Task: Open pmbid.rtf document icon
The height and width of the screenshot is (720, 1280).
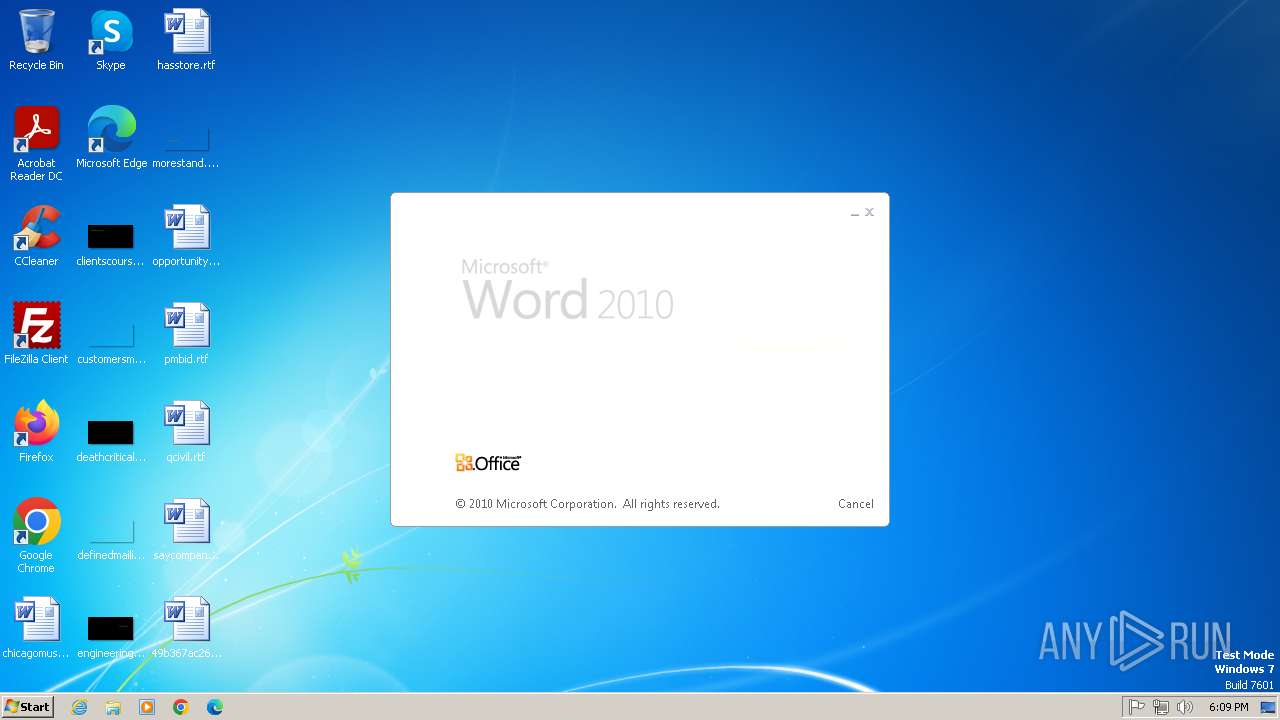Action: point(186,334)
